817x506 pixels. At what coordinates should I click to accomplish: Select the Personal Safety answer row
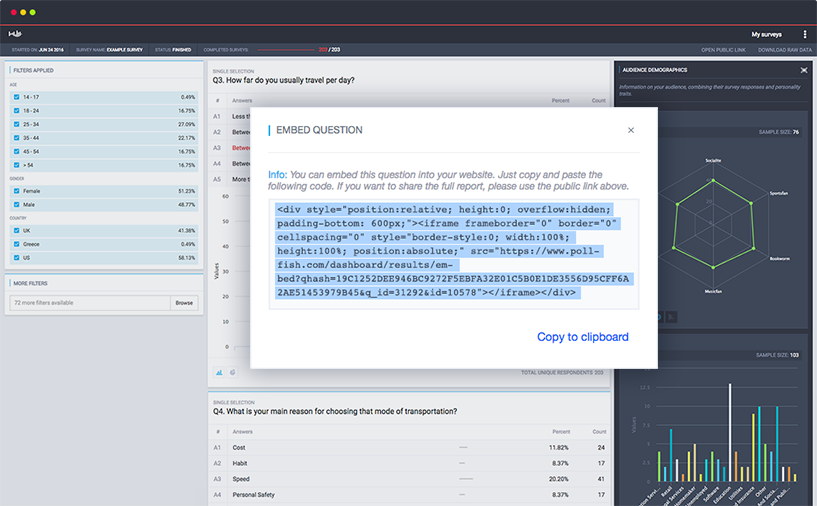click(x=409, y=495)
